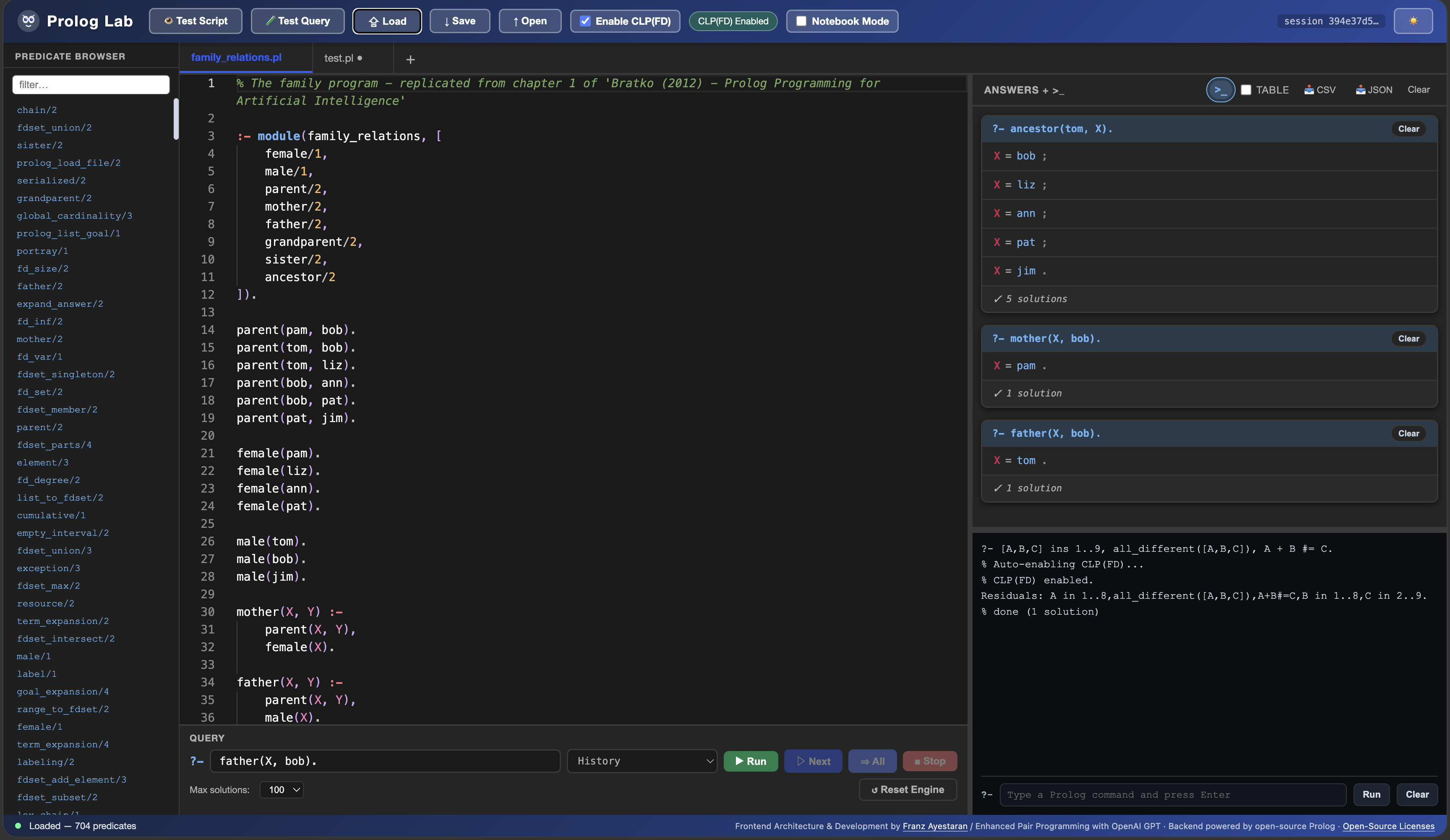Screen dimensions: 1450x840
Task: Open the History dropdown
Action: (x=642, y=761)
